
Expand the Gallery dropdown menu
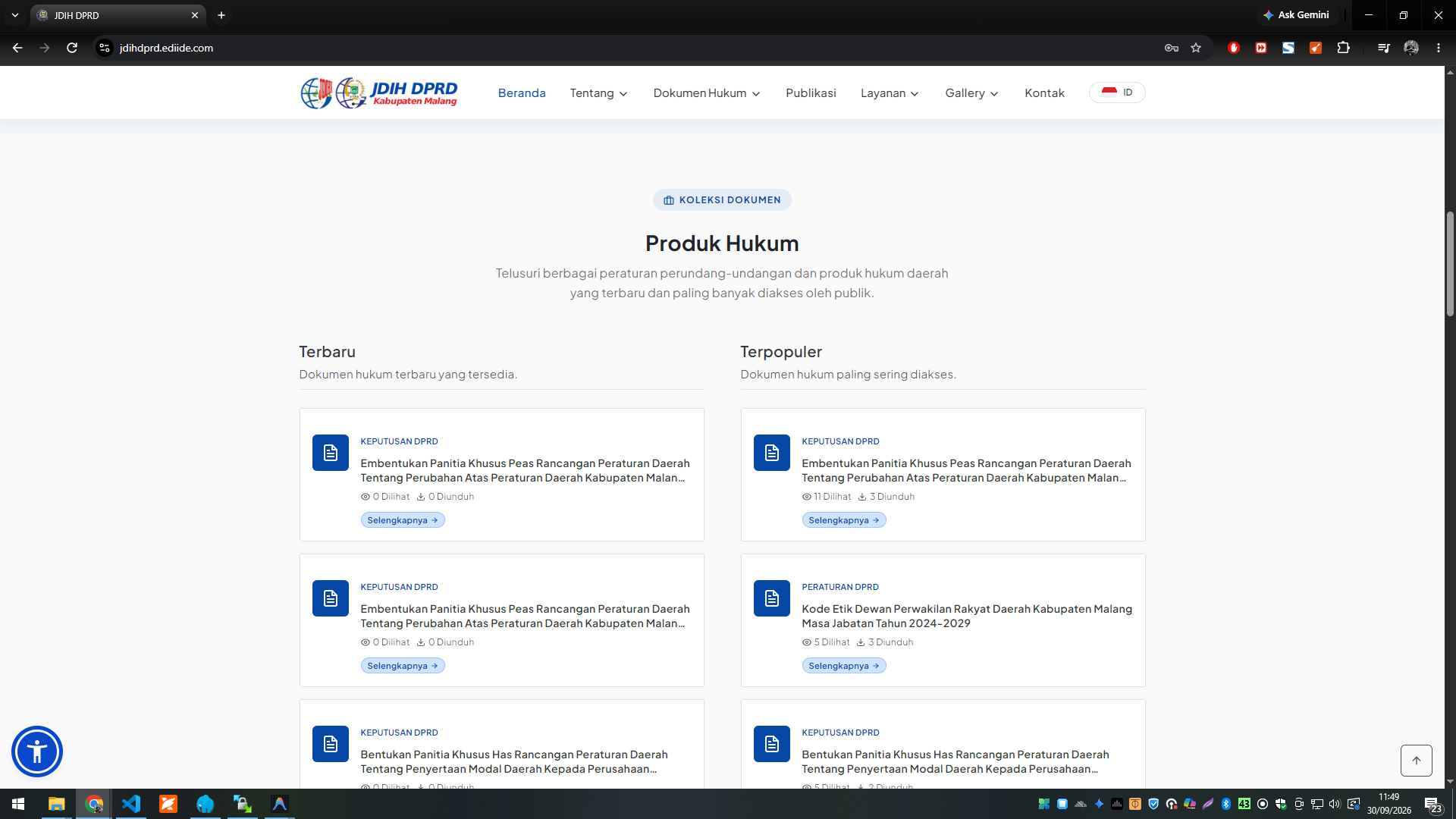pyautogui.click(x=972, y=93)
